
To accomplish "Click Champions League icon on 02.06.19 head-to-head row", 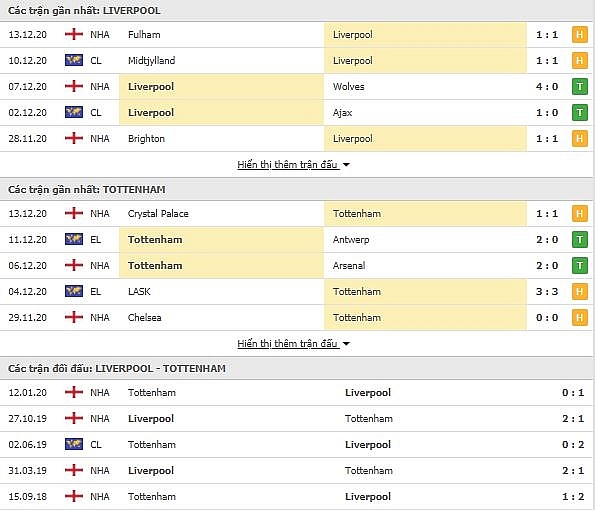I will (x=74, y=444).
